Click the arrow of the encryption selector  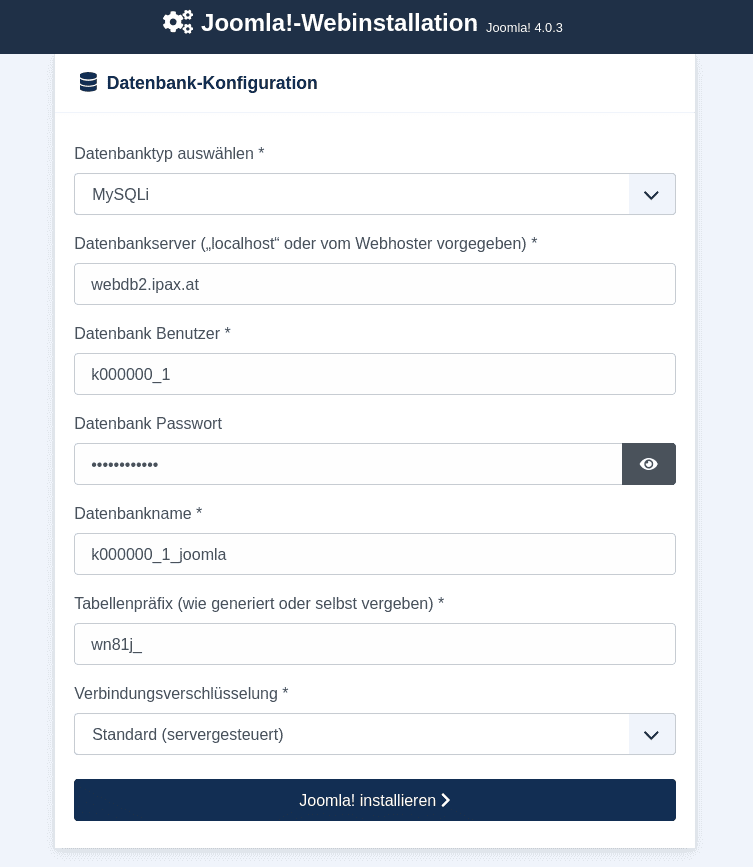pyautogui.click(x=652, y=734)
